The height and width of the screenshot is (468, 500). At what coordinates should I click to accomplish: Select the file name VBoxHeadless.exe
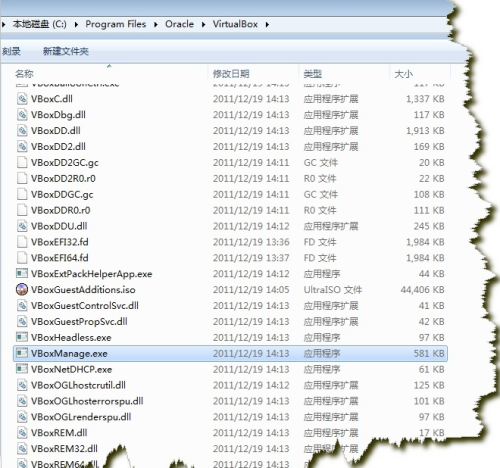click(x=71, y=337)
